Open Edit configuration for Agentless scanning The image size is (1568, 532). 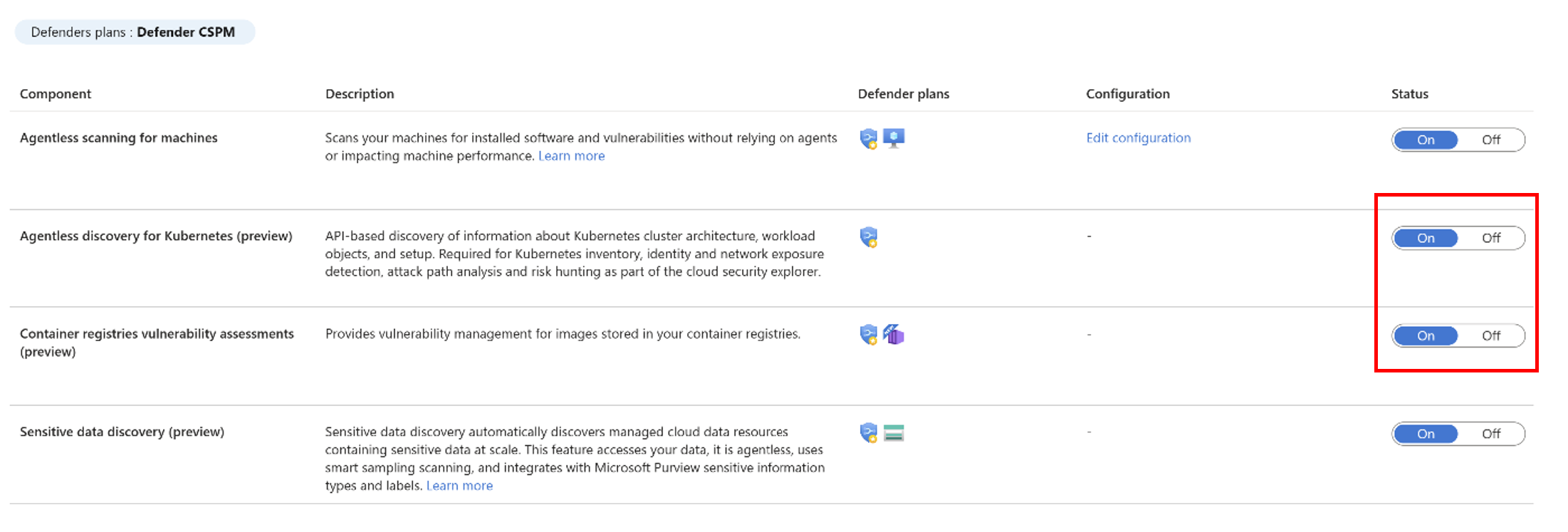[1138, 137]
